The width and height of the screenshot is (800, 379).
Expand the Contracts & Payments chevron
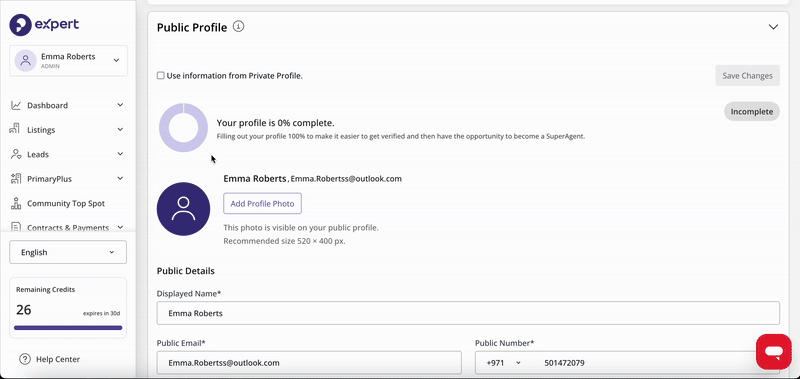tap(120, 228)
